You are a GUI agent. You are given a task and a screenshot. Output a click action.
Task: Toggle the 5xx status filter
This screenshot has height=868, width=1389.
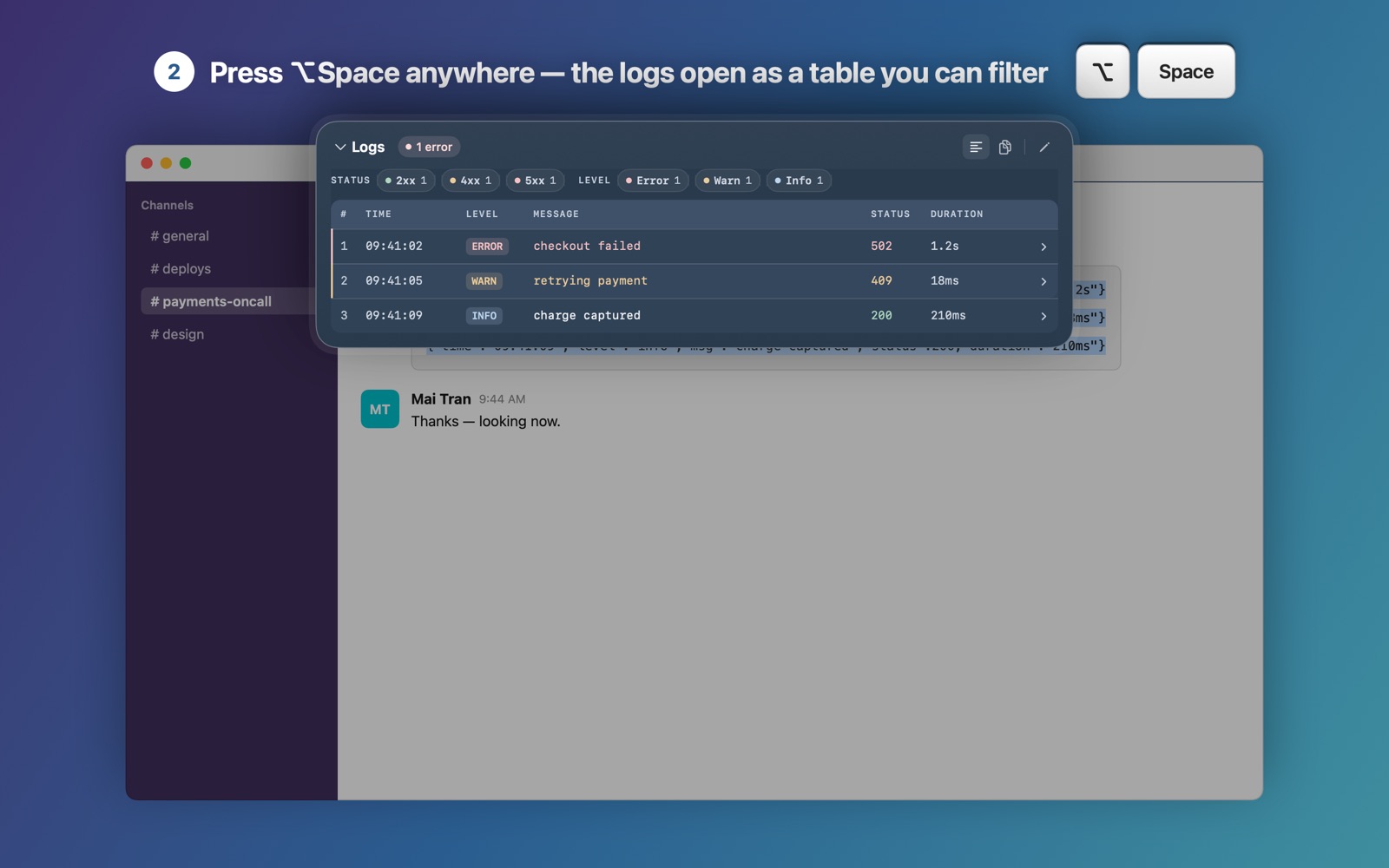pyautogui.click(x=536, y=181)
